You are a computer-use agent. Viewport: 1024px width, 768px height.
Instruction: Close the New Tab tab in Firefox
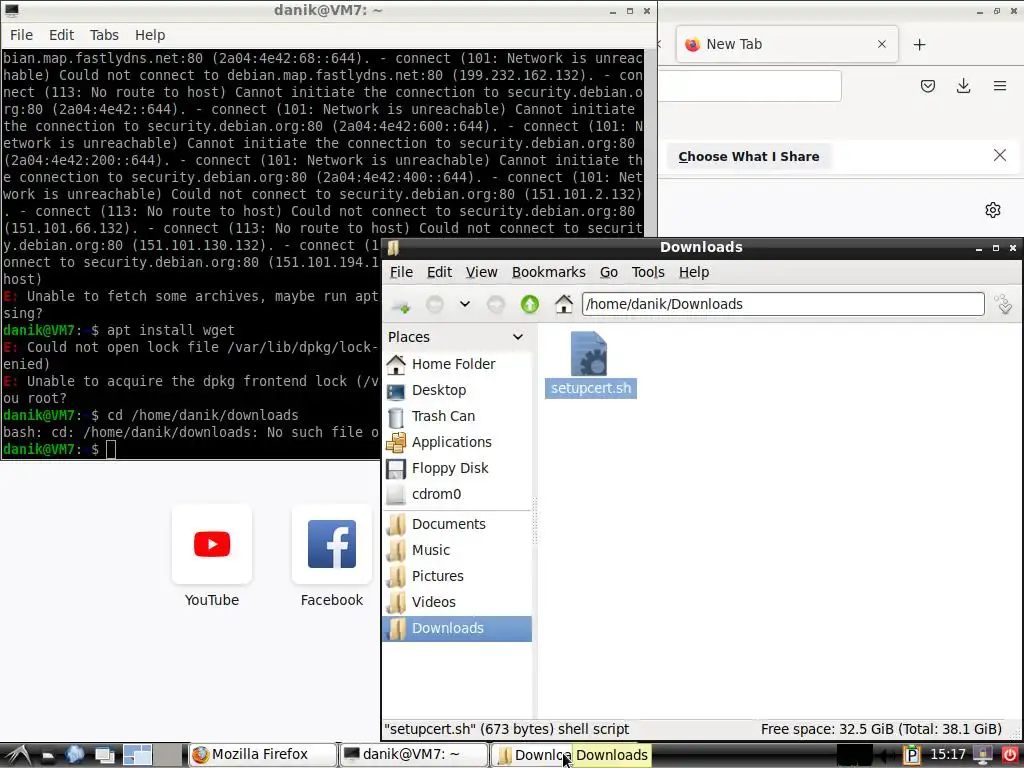pyautogui.click(x=882, y=44)
